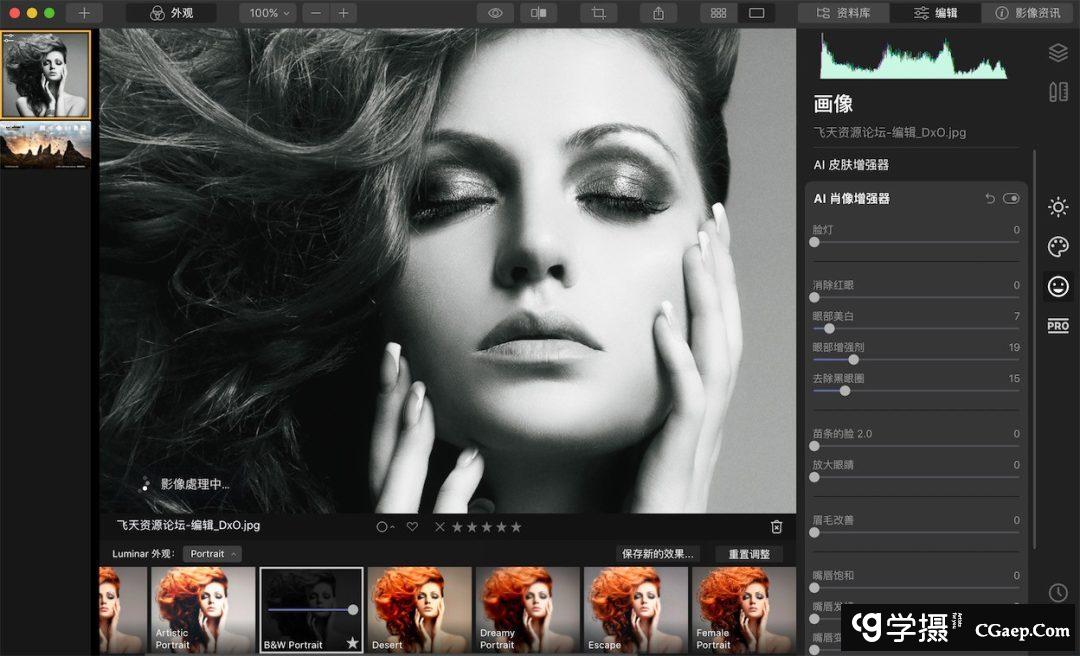Screen dimensions: 1080x656
Task: Click the 重置调整 button
Action: point(750,554)
